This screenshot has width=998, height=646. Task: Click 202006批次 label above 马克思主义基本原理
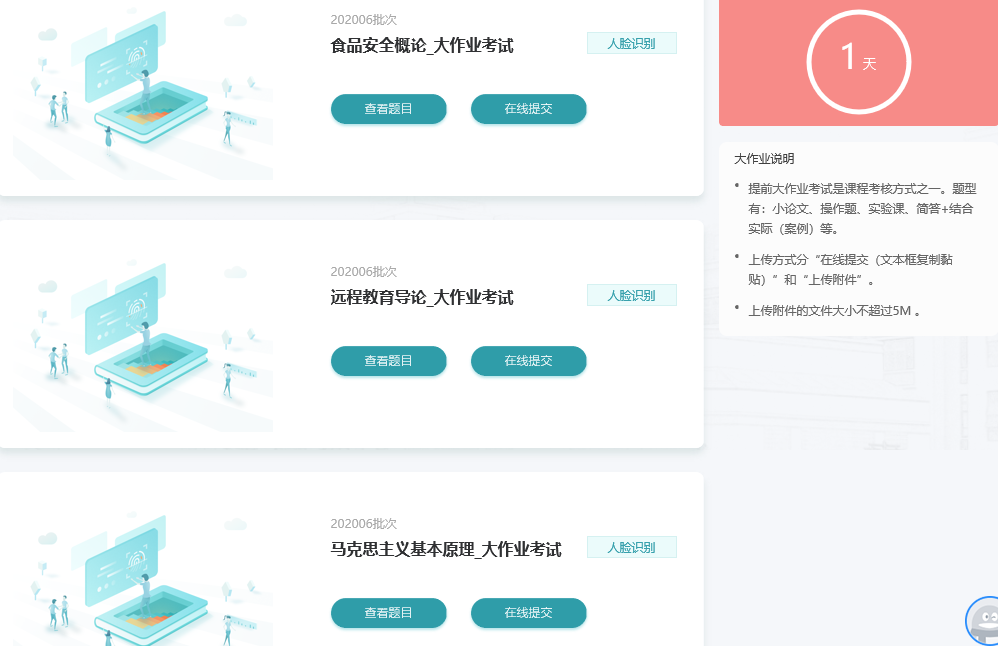coord(363,524)
